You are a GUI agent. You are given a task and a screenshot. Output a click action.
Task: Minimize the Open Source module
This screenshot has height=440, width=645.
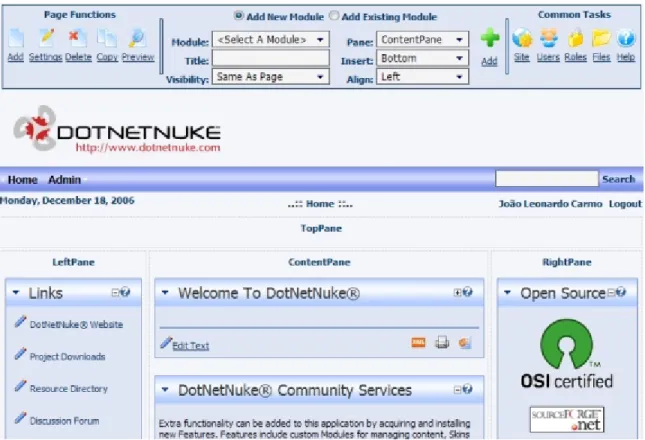click(611, 293)
